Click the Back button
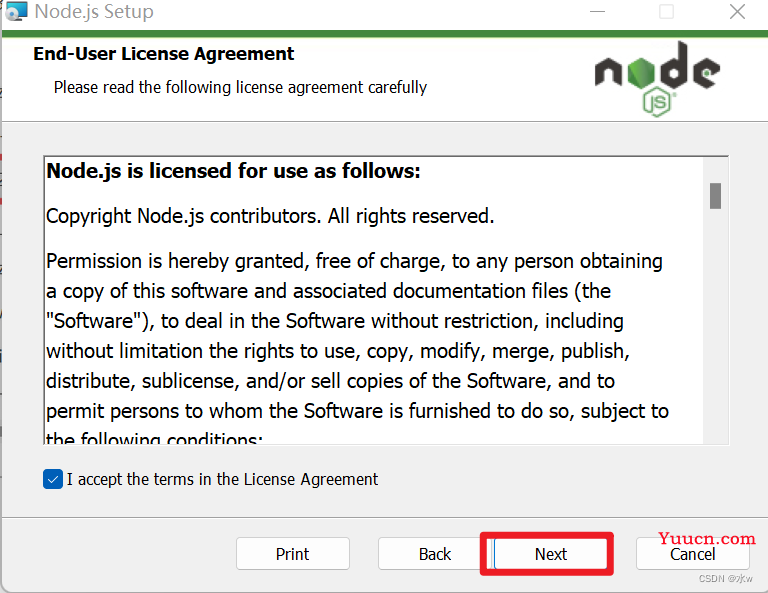Viewport: 768px width, 593px height. 434,554
